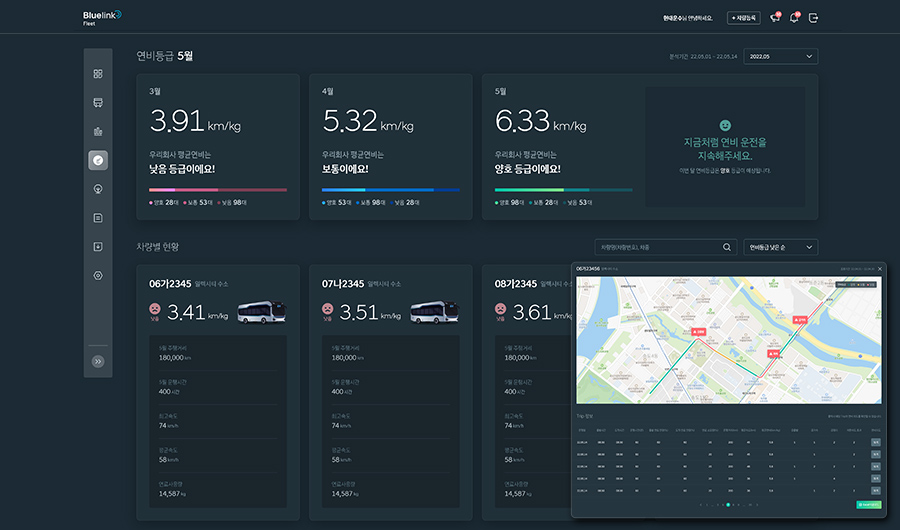Close the 06가23456 trip map popup
The height and width of the screenshot is (530, 900).
pos(880,268)
